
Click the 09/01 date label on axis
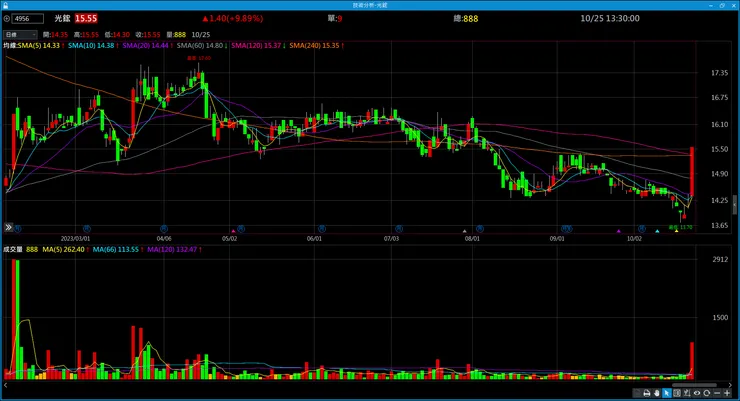pyautogui.click(x=557, y=239)
